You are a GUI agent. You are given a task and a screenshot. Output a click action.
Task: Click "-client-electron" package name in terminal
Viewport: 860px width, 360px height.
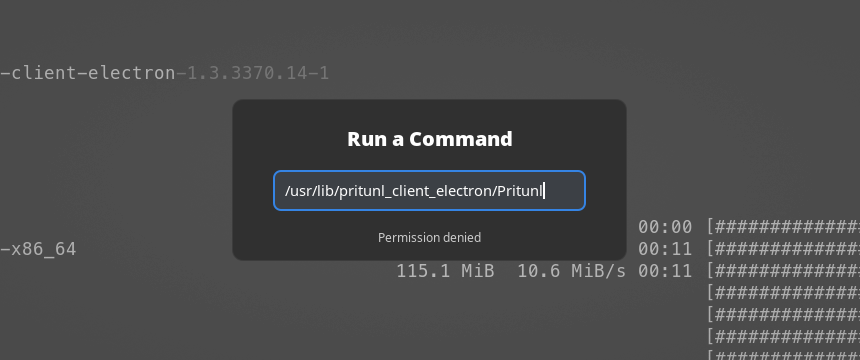point(88,73)
